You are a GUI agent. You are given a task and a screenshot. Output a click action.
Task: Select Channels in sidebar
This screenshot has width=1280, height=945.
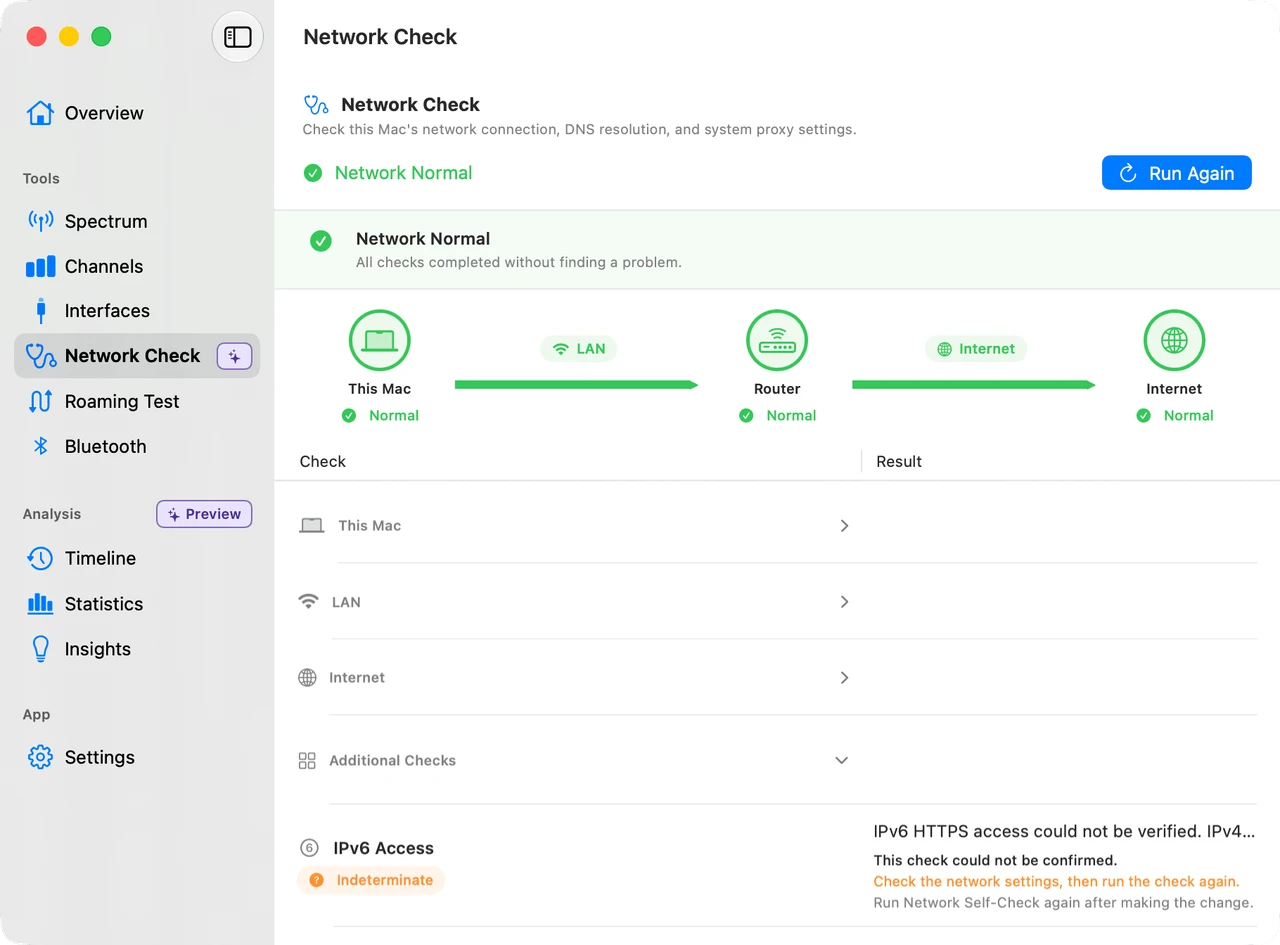point(104,266)
